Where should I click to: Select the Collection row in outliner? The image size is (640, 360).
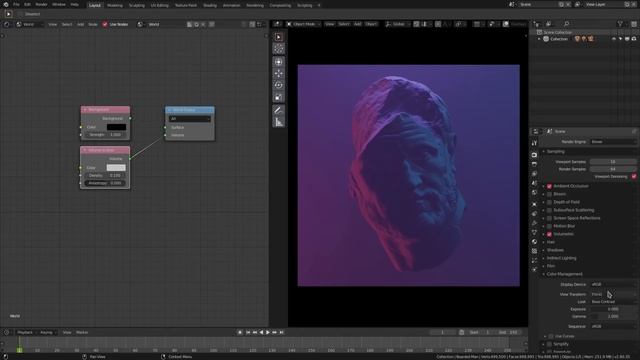(584, 39)
